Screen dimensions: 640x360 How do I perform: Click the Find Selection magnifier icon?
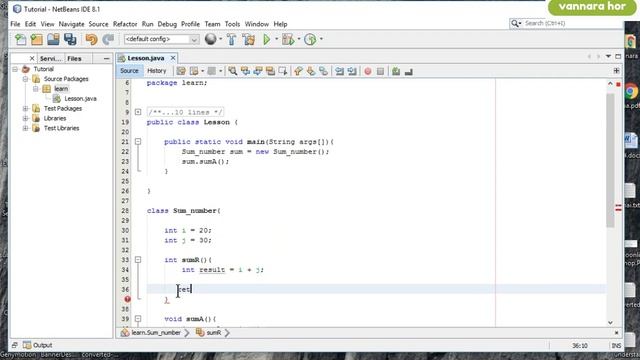click(233, 71)
